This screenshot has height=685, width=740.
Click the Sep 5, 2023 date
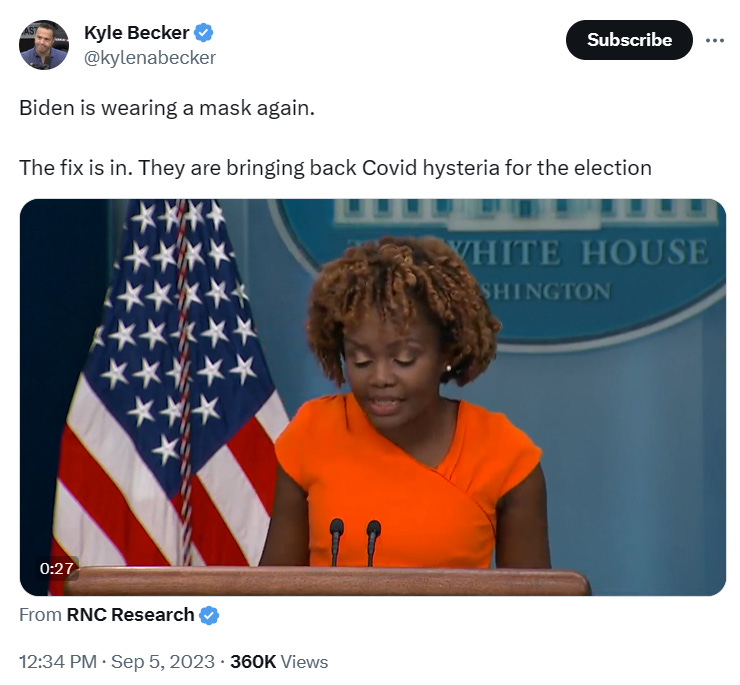tap(162, 661)
